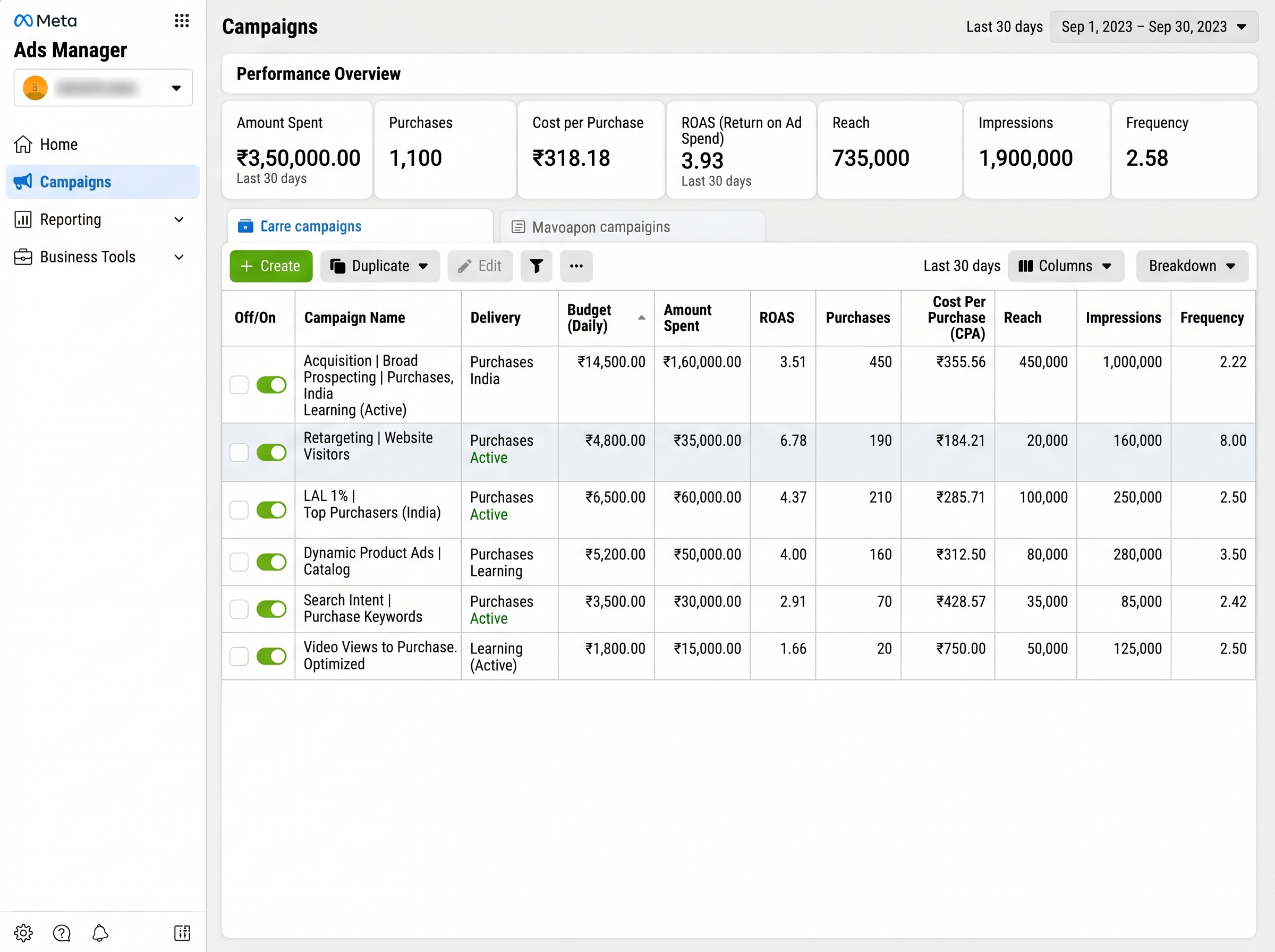The width and height of the screenshot is (1275, 952).
Task: Open the Duplicate dropdown
Action: (380, 266)
